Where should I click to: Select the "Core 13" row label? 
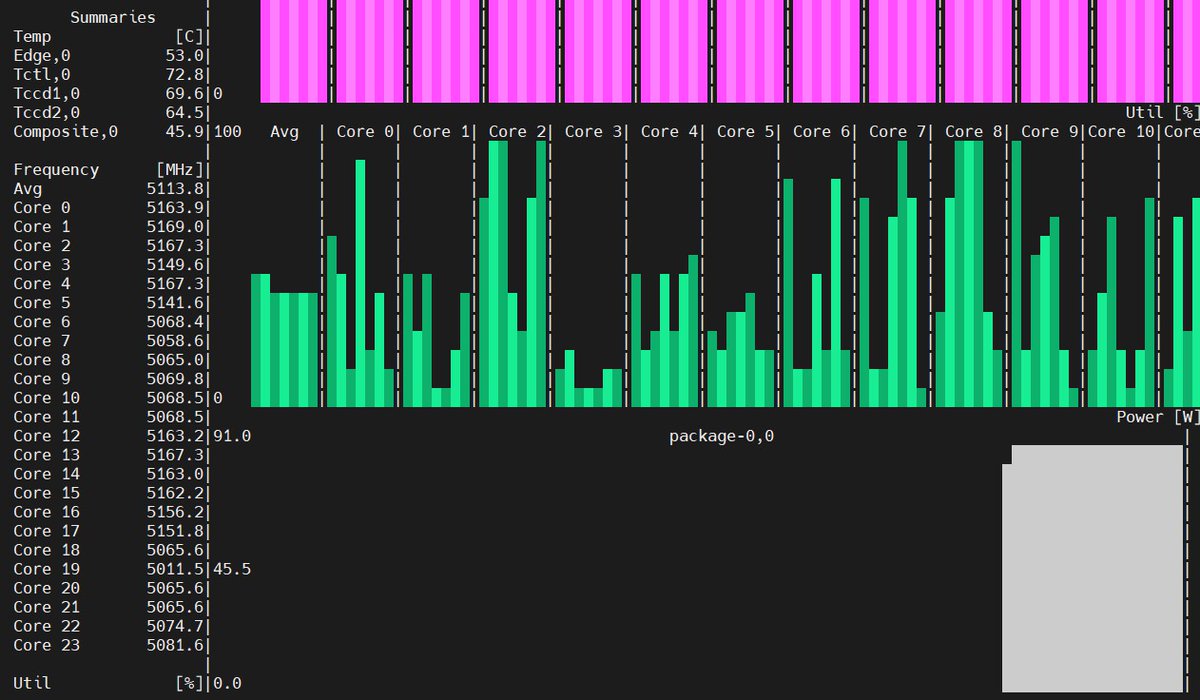46,454
